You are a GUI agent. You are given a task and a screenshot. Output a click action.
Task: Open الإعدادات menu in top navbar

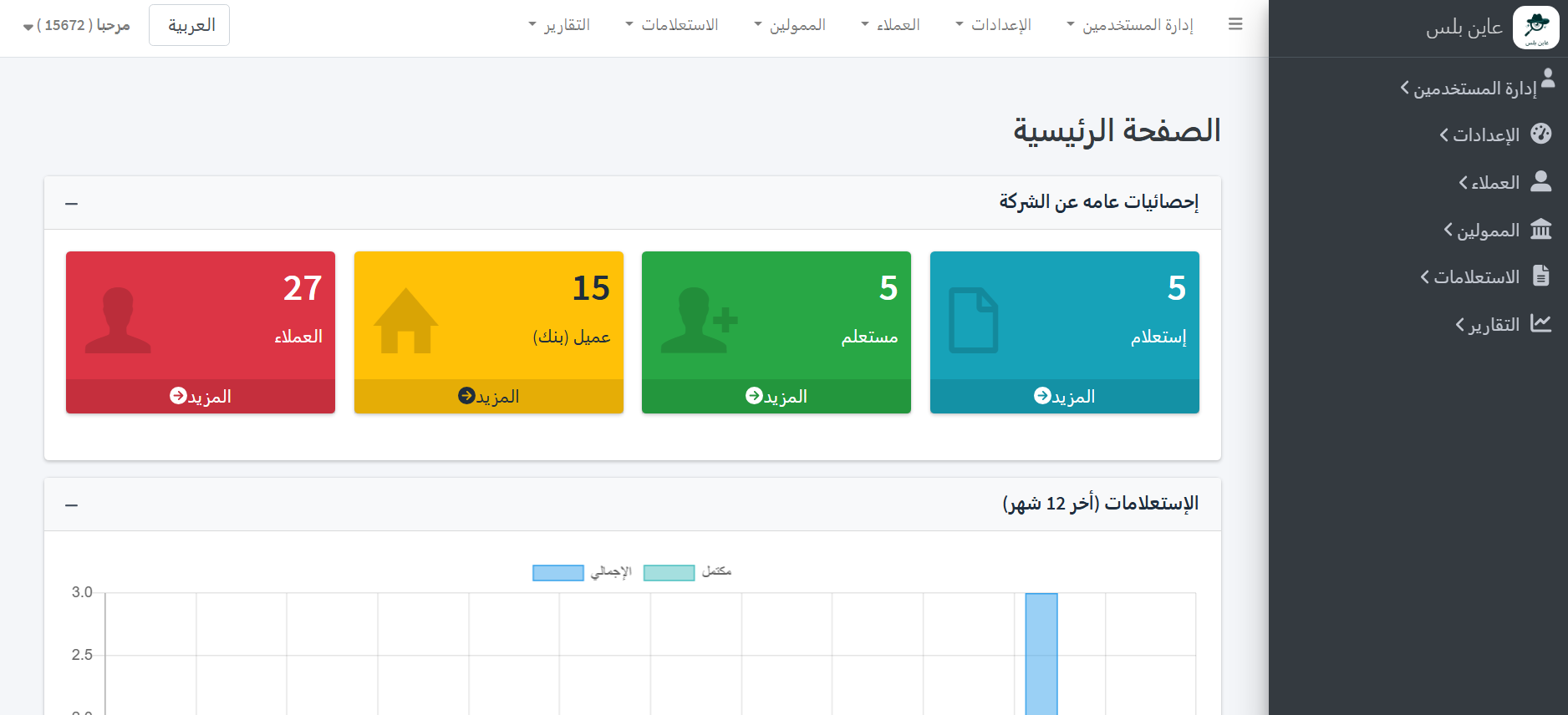[x=994, y=25]
